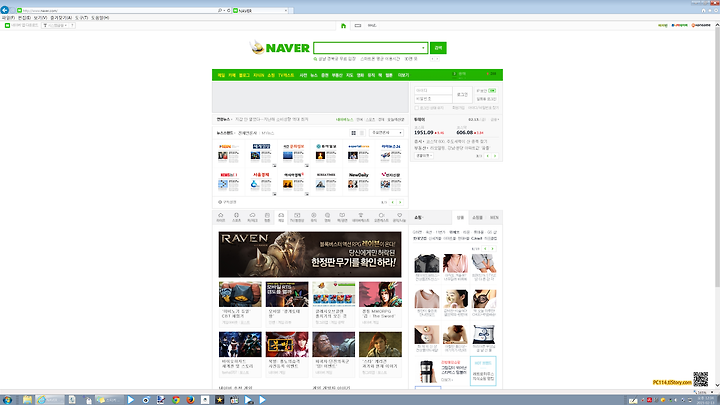Toggle the IP보안 ON switch

[x=492, y=90]
